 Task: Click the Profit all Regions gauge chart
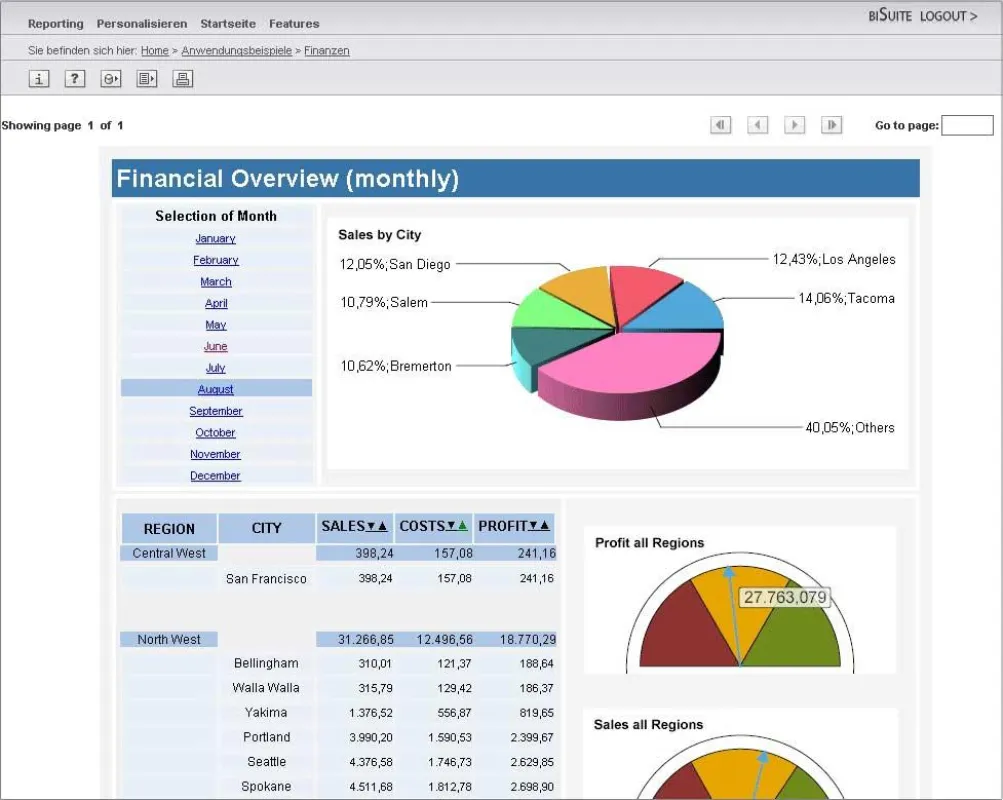(740, 612)
